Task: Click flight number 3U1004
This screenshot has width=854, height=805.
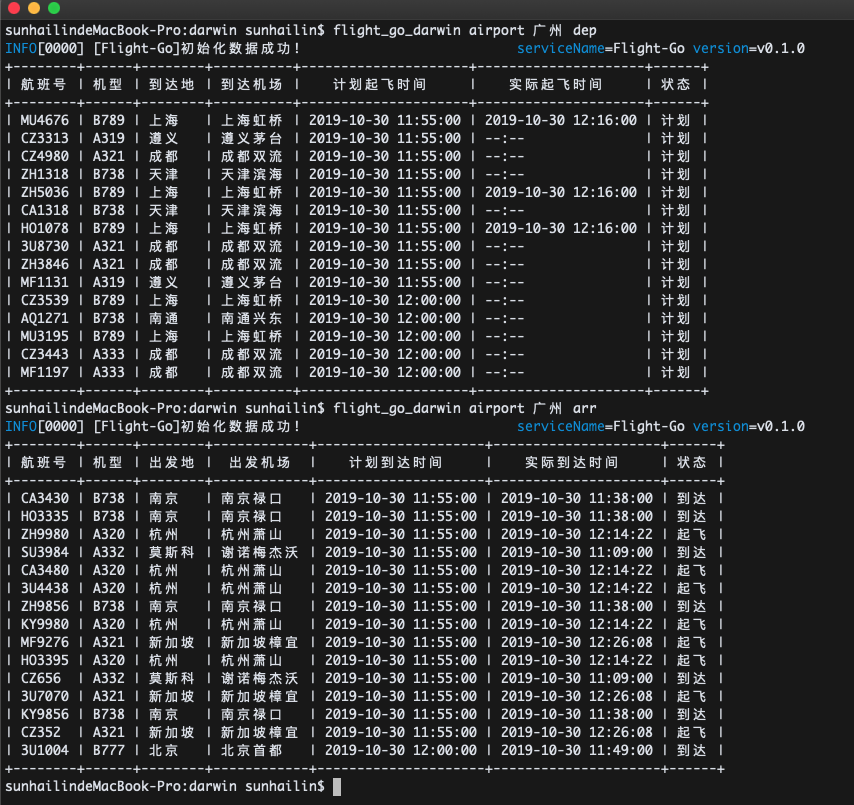Action: (45, 750)
